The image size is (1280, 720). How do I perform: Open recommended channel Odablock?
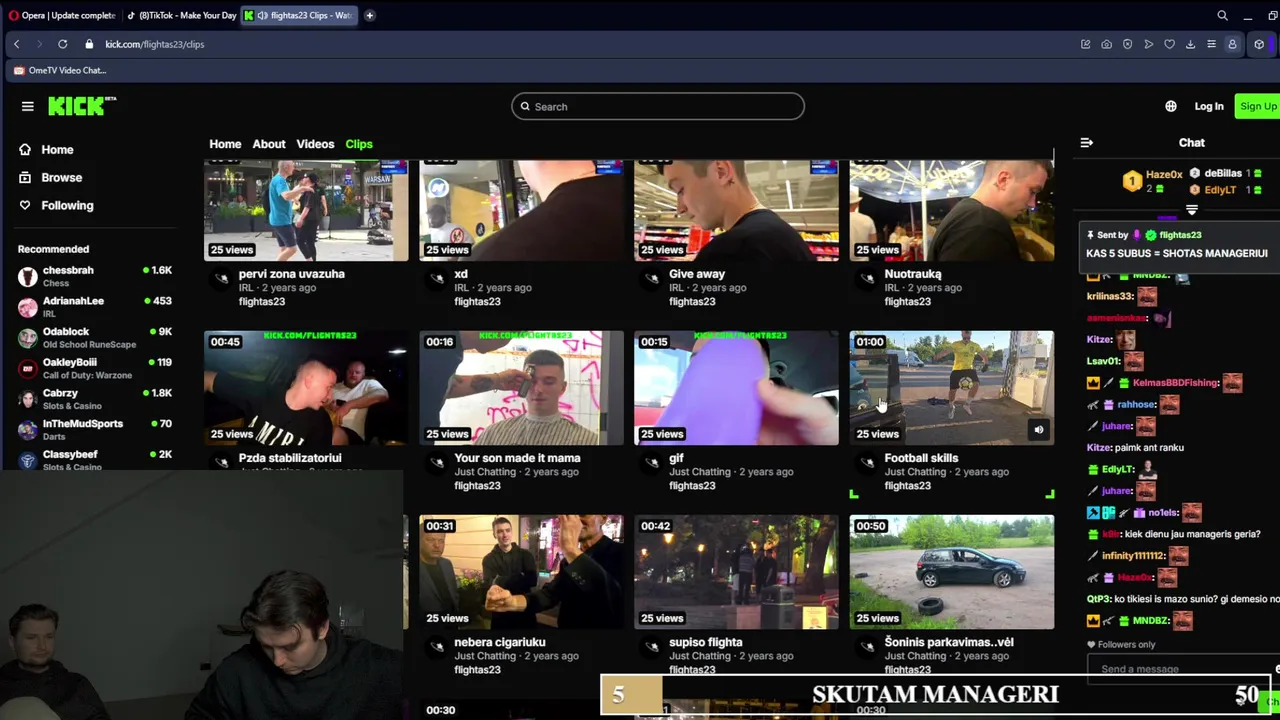point(95,337)
